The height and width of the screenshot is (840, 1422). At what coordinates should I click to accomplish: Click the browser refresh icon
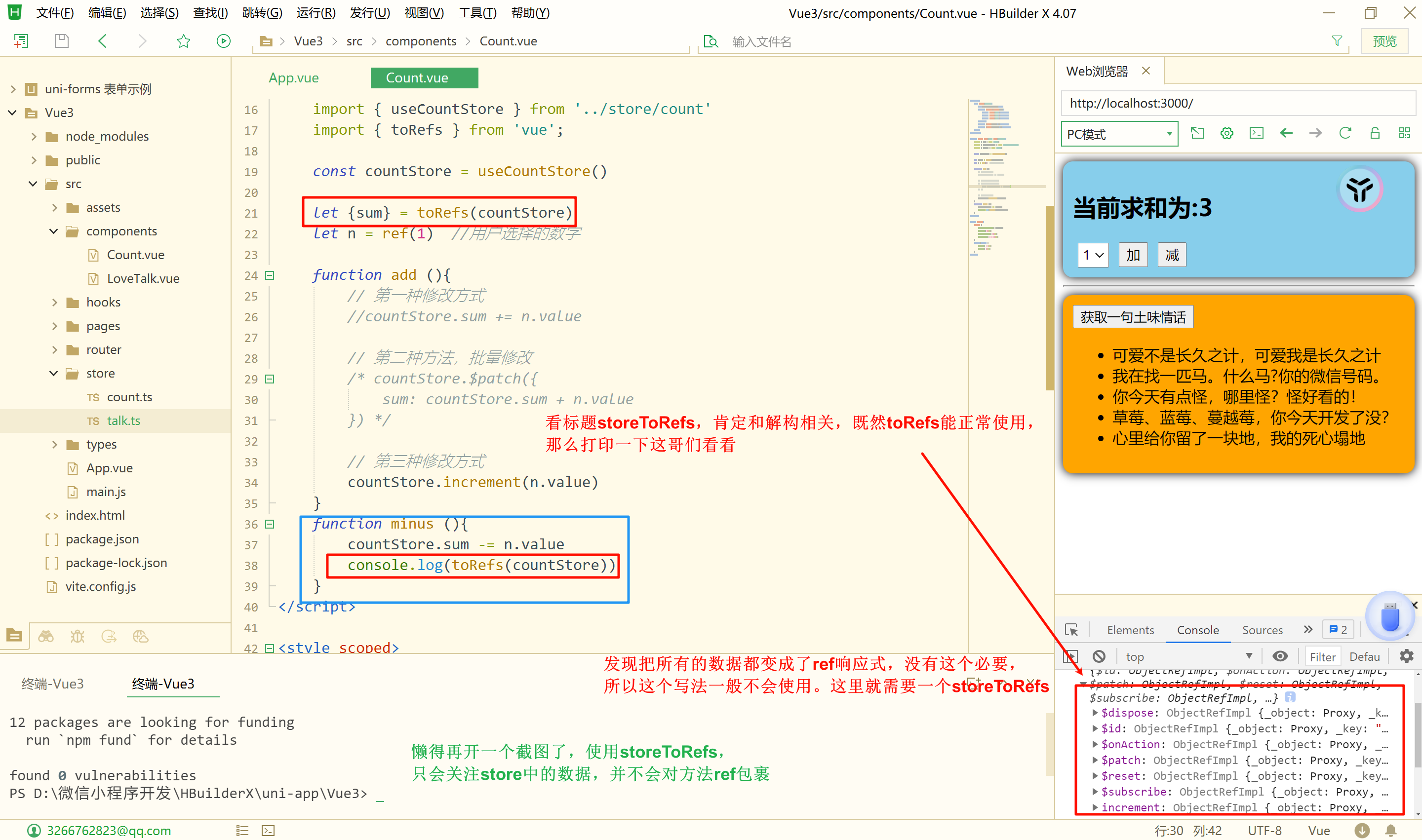pyautogui.click(x=1345, y=134)
